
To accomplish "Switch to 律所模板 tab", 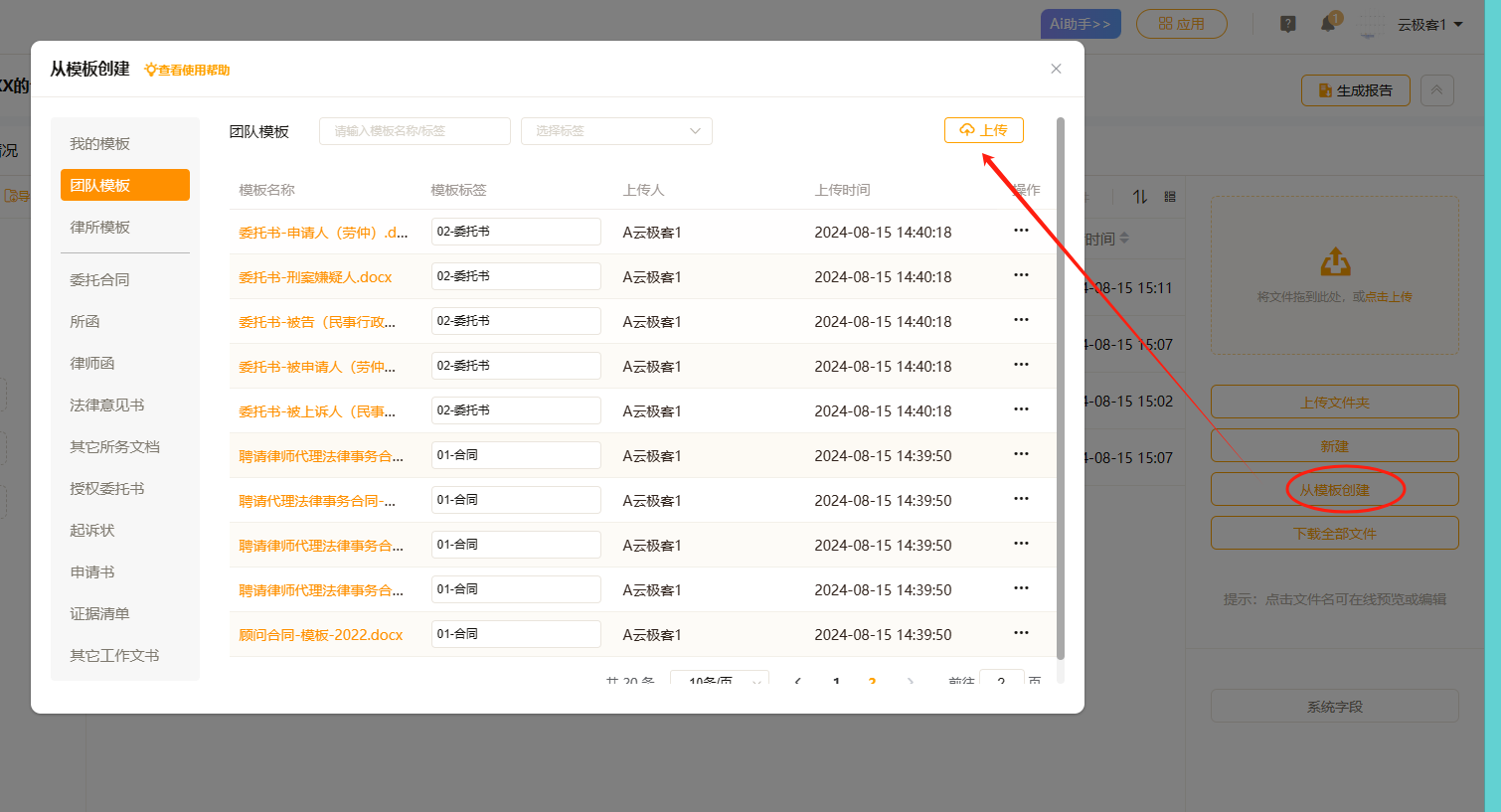I will (x=100, y=228).
